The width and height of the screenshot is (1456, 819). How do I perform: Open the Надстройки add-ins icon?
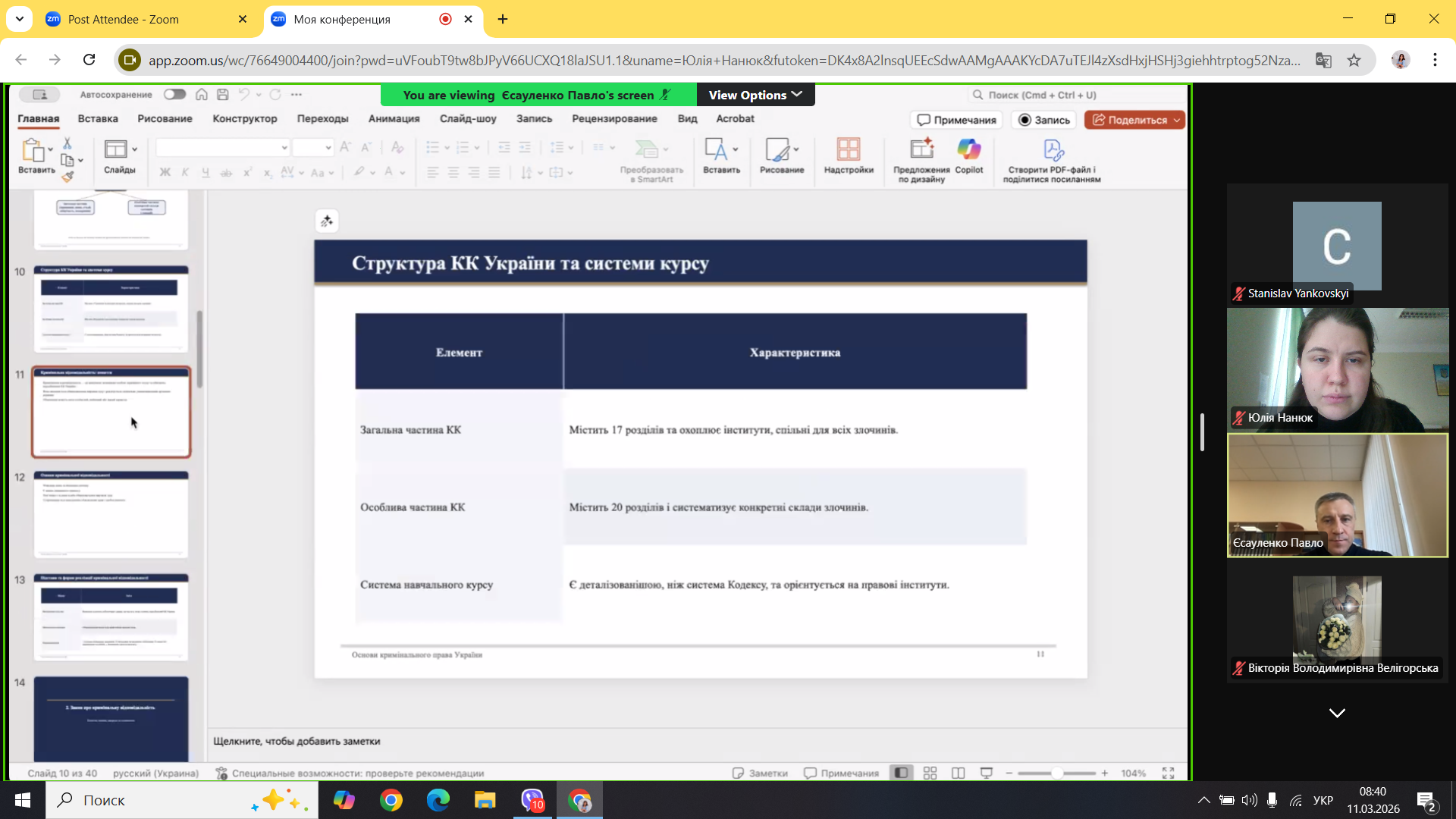849,149
